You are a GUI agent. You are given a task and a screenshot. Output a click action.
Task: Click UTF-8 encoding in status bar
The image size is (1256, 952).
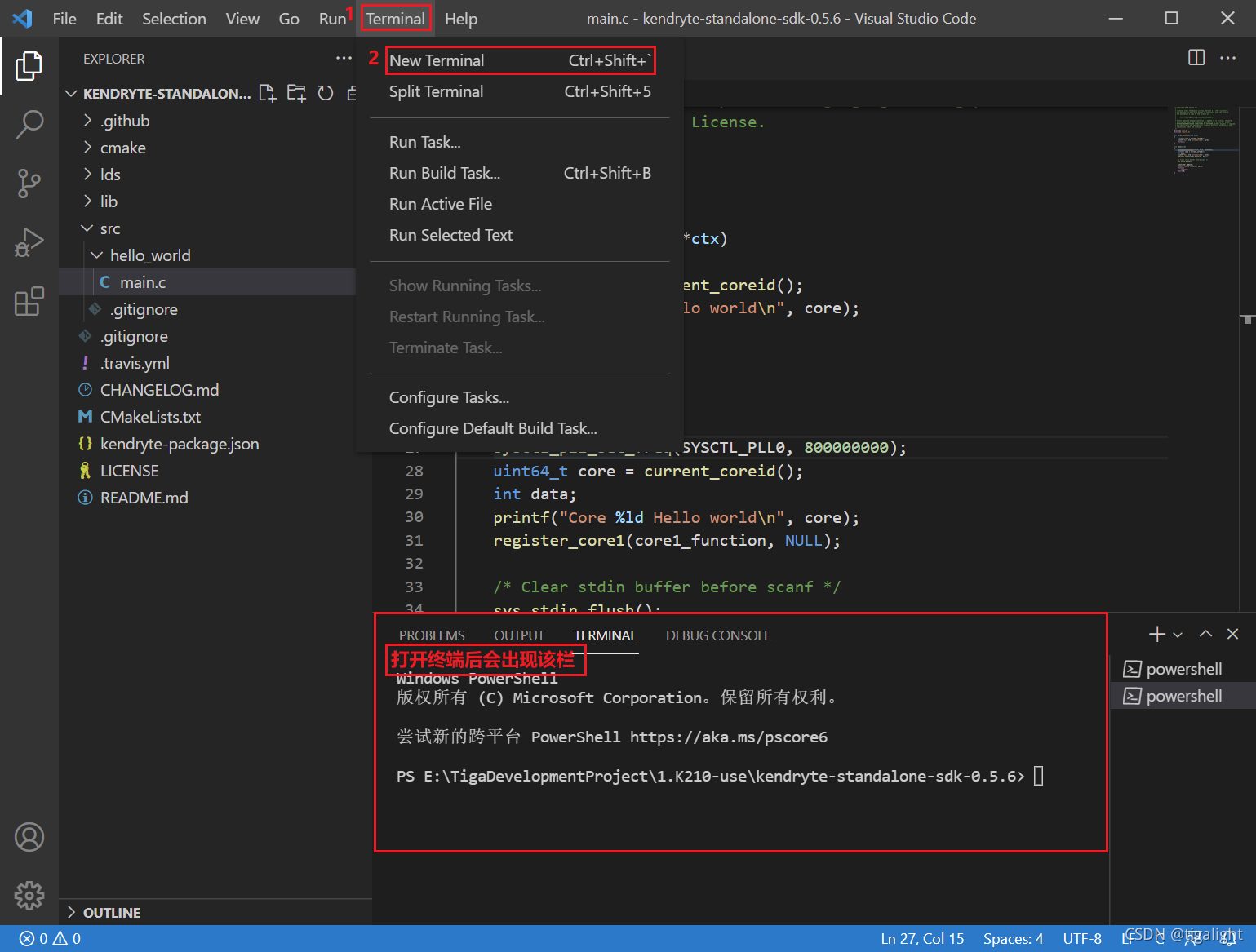click(1082, 939)
